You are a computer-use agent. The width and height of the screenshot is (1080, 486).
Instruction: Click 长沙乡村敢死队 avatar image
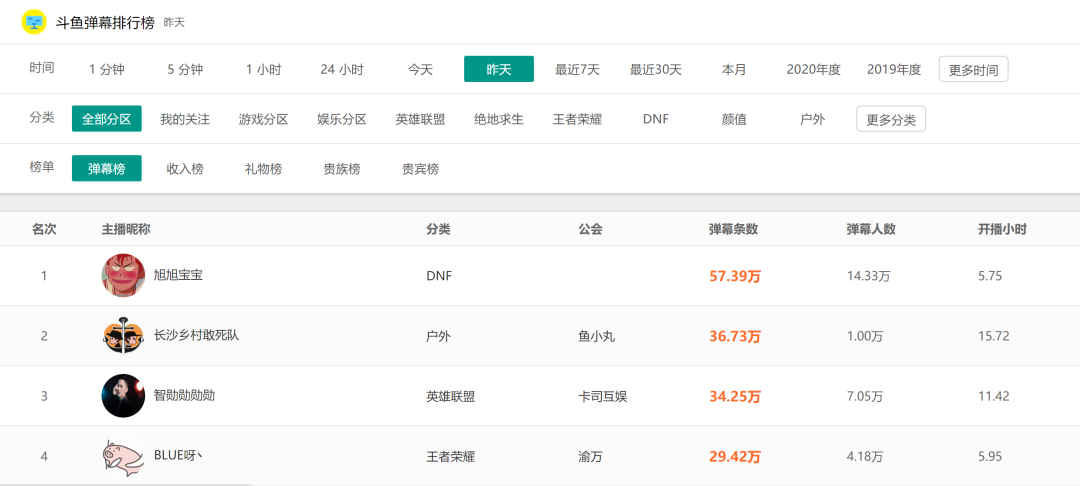[123, 336]
